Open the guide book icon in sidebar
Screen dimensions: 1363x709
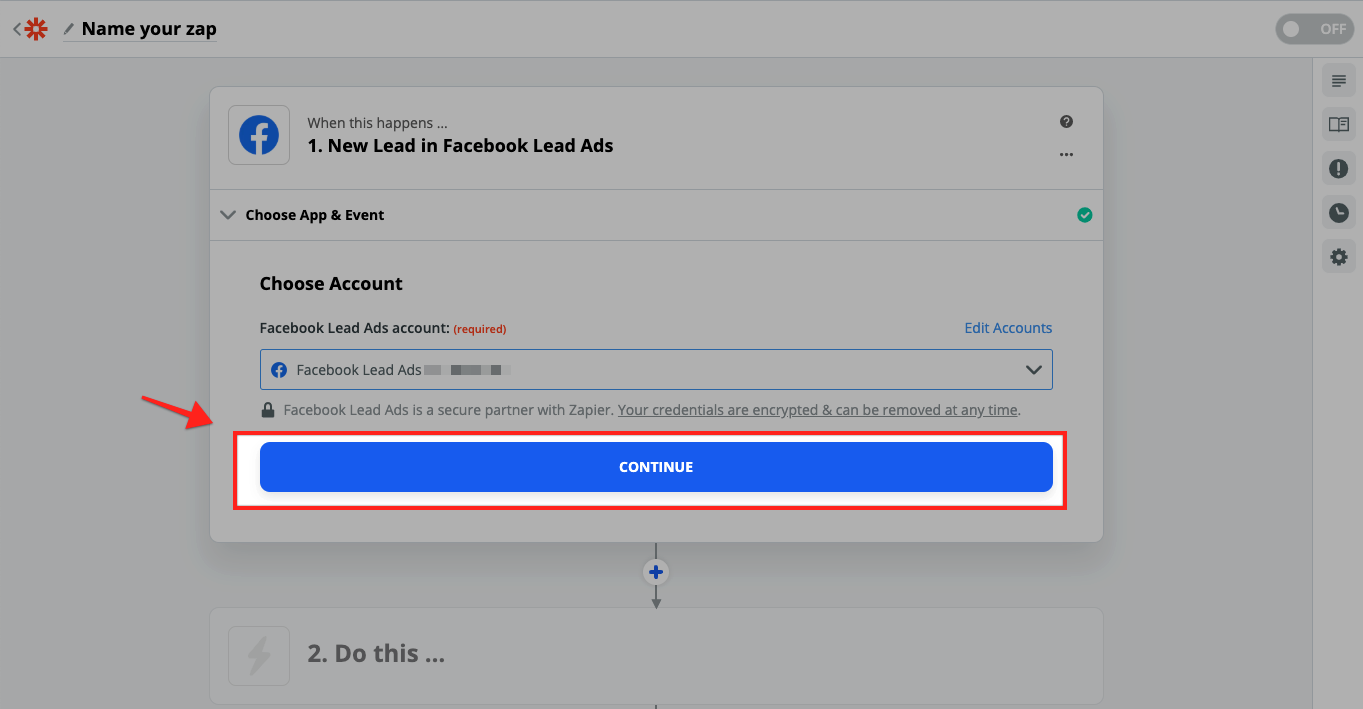click(x=1338, y=124)
